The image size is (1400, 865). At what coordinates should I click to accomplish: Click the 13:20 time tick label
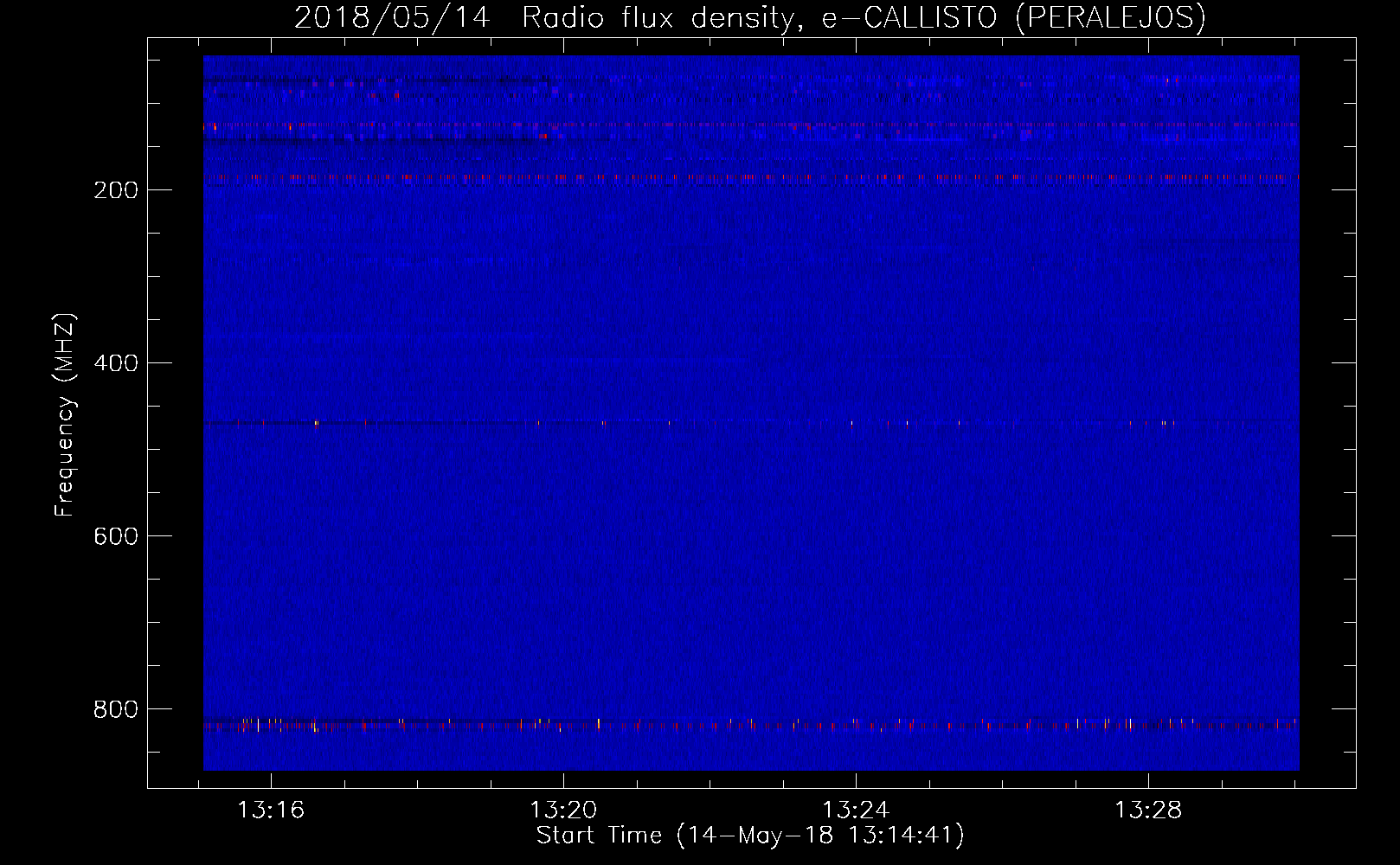[x=563, y=811]
